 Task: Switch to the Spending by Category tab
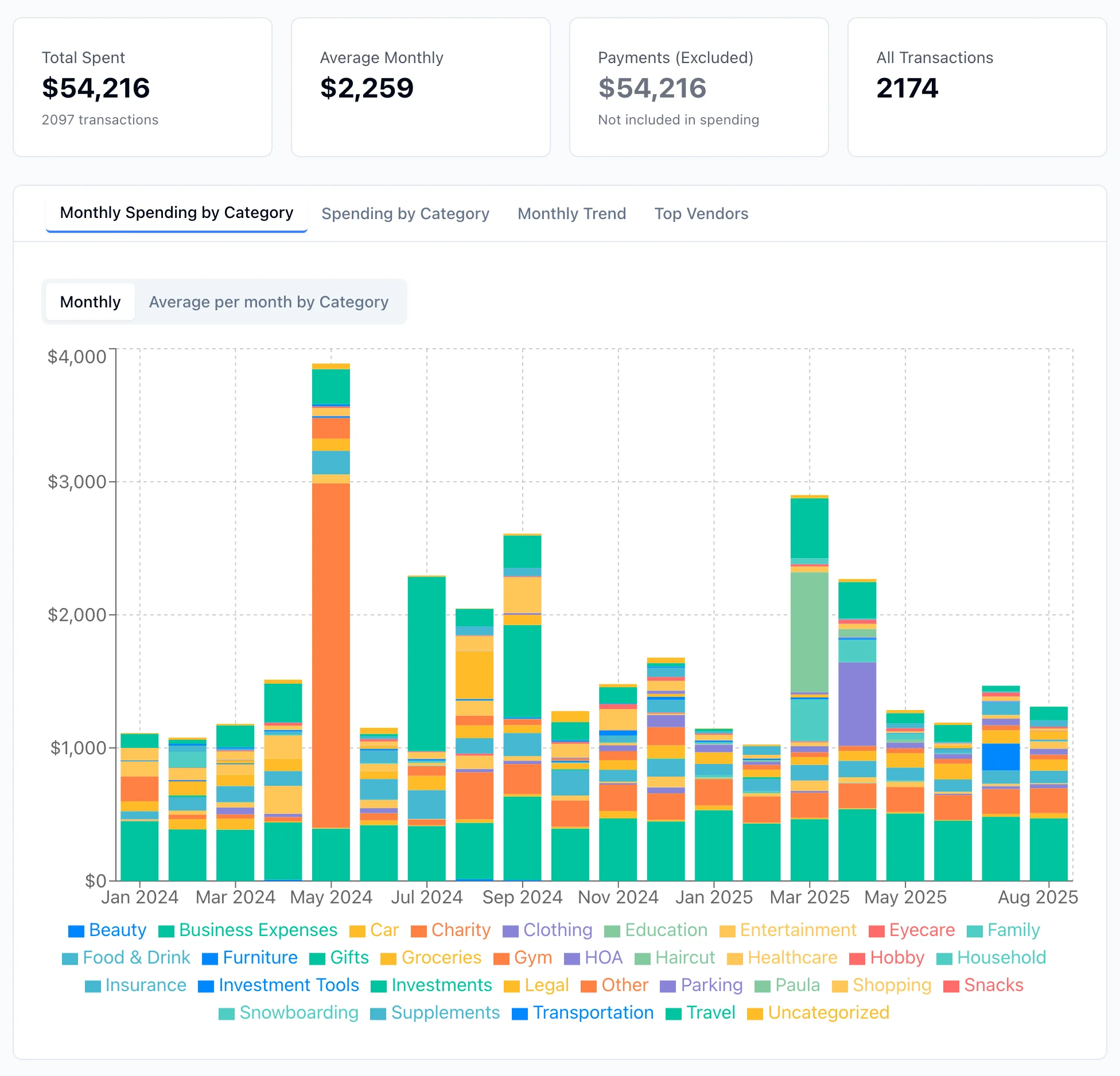point(405,213)
